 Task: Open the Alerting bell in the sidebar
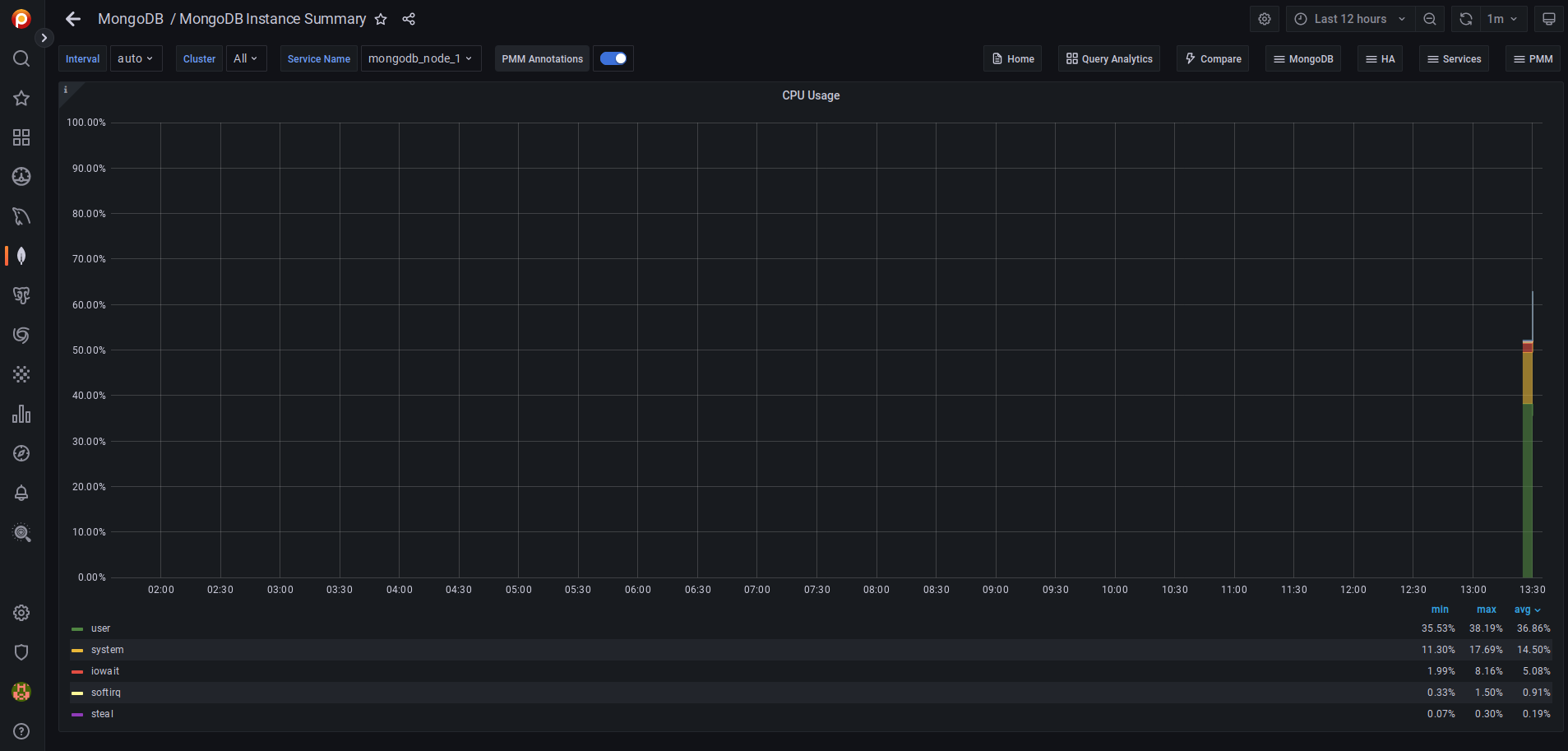tap(21, 493)
